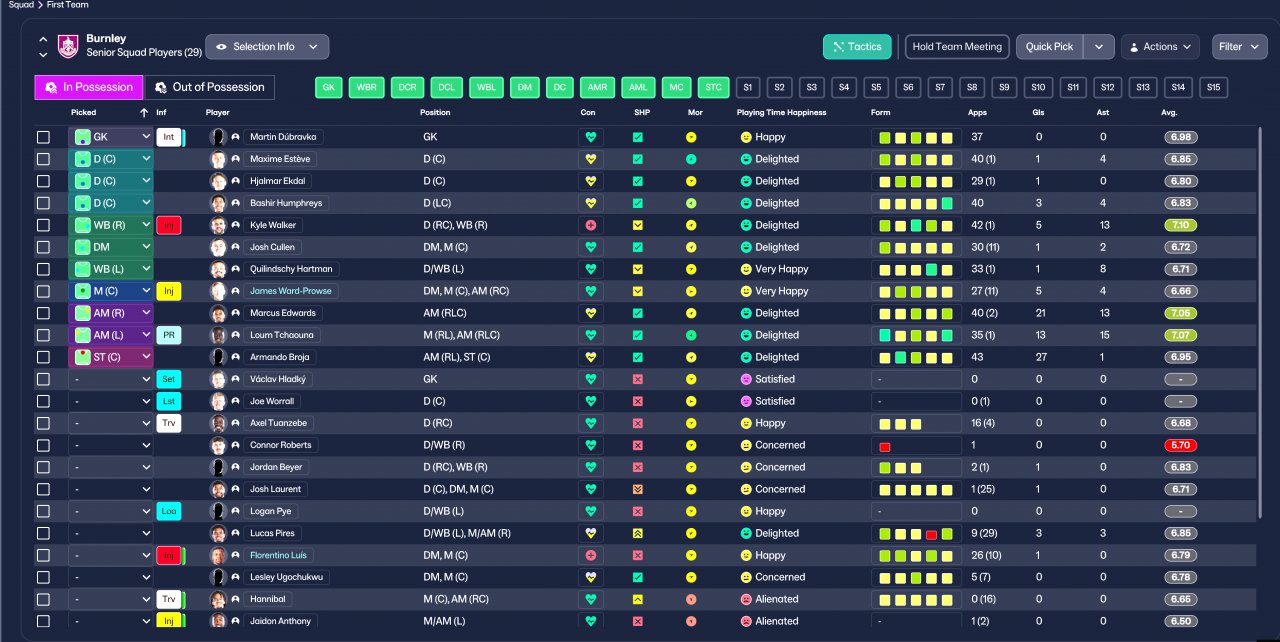Click James Ward-Prowse's yellow Inj status badge
Image resolution: width=1280 pixels, height=642 pixels.
(x=169, y=291)
